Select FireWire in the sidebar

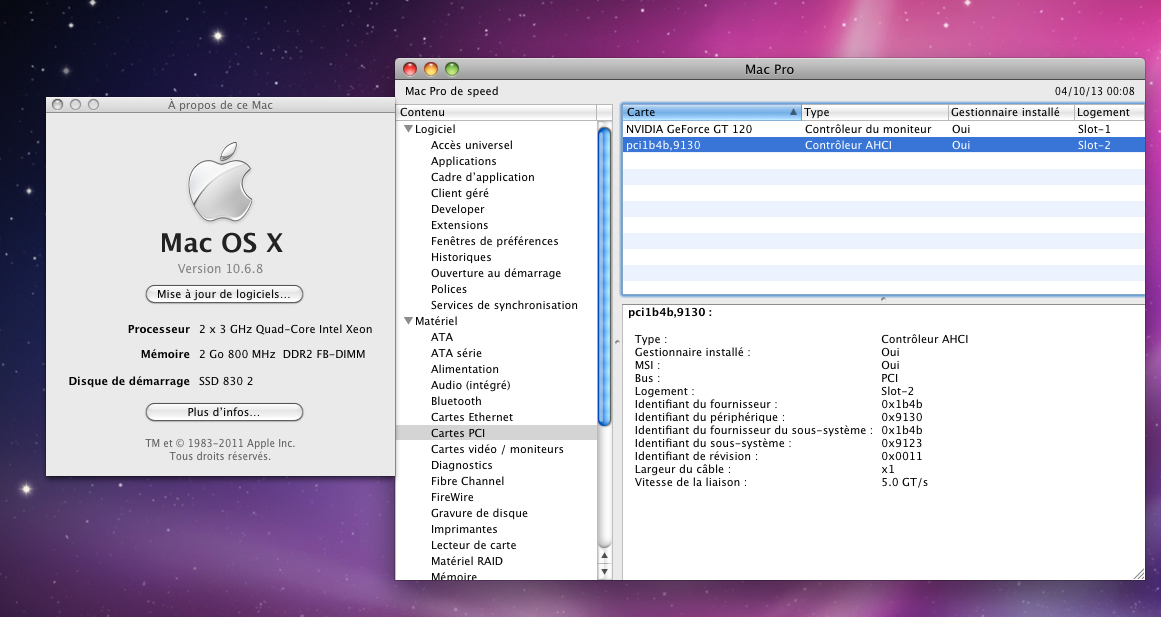click(x=452, y=497)
